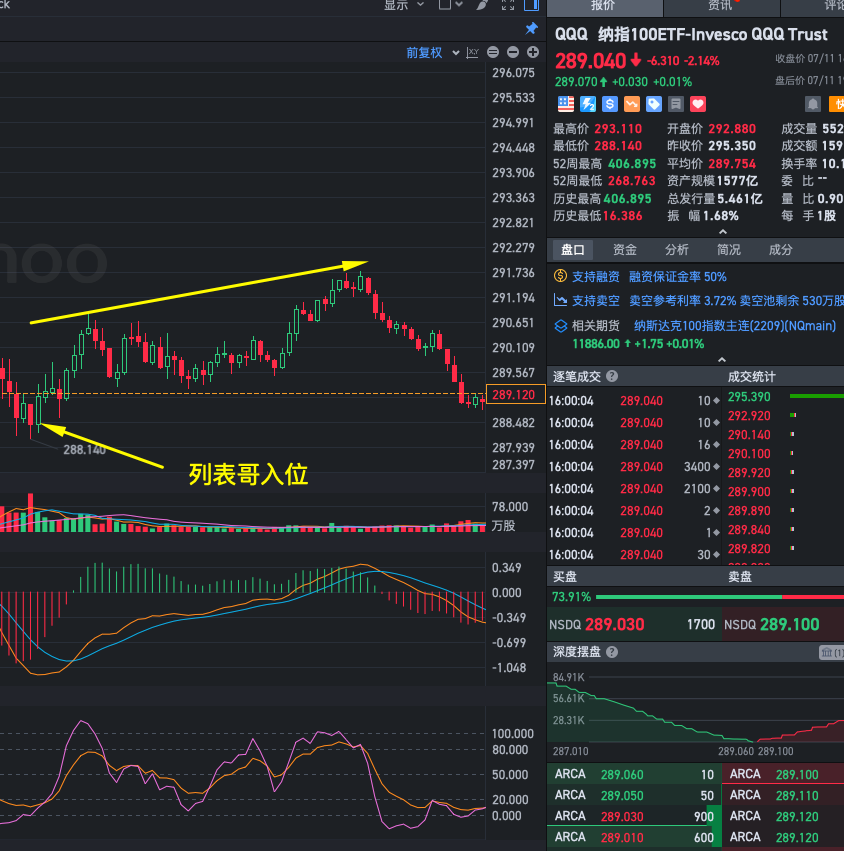Click the 相关期货 layers icon
This screenshot has width=844, height=851.
560,326
